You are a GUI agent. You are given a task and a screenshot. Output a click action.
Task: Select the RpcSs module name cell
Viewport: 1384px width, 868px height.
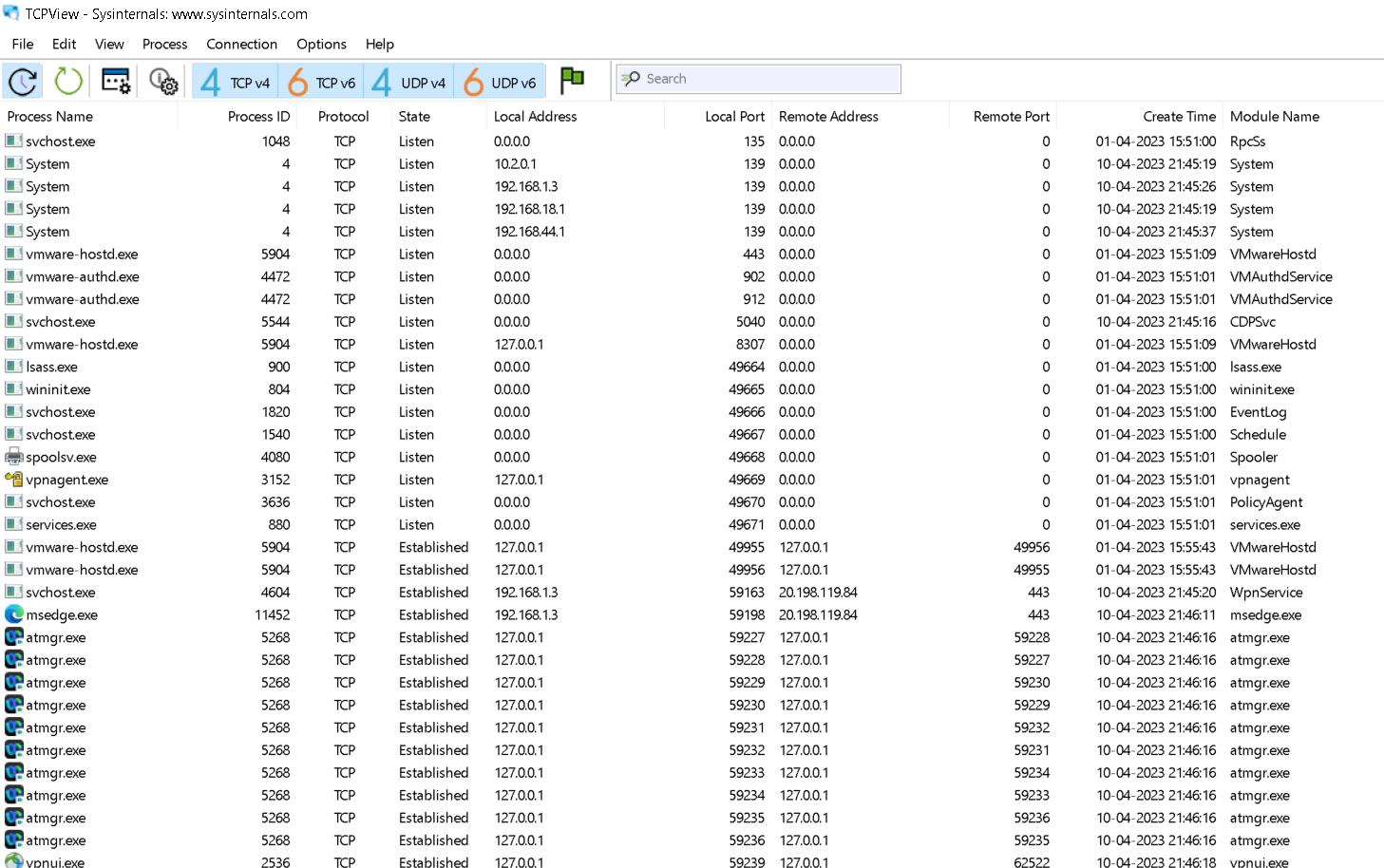(1248, 142)
